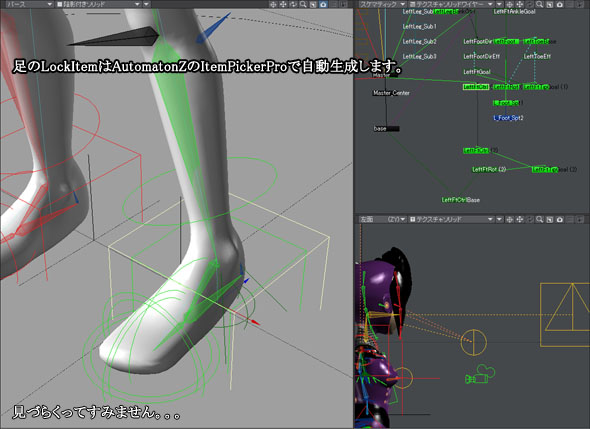Toggle the camera icon in schematic viewport header
Viewport: 590px width, 429px height.
(560, 4)
